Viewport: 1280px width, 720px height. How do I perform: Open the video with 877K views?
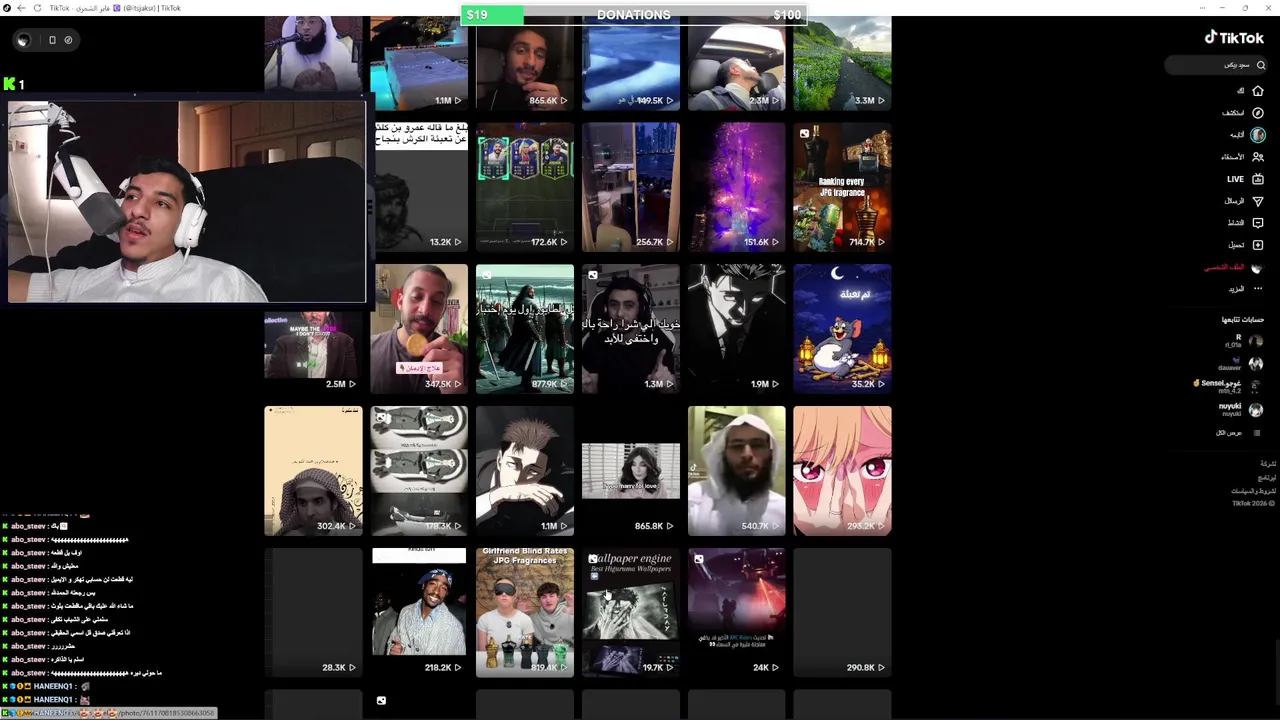(525, 328)
